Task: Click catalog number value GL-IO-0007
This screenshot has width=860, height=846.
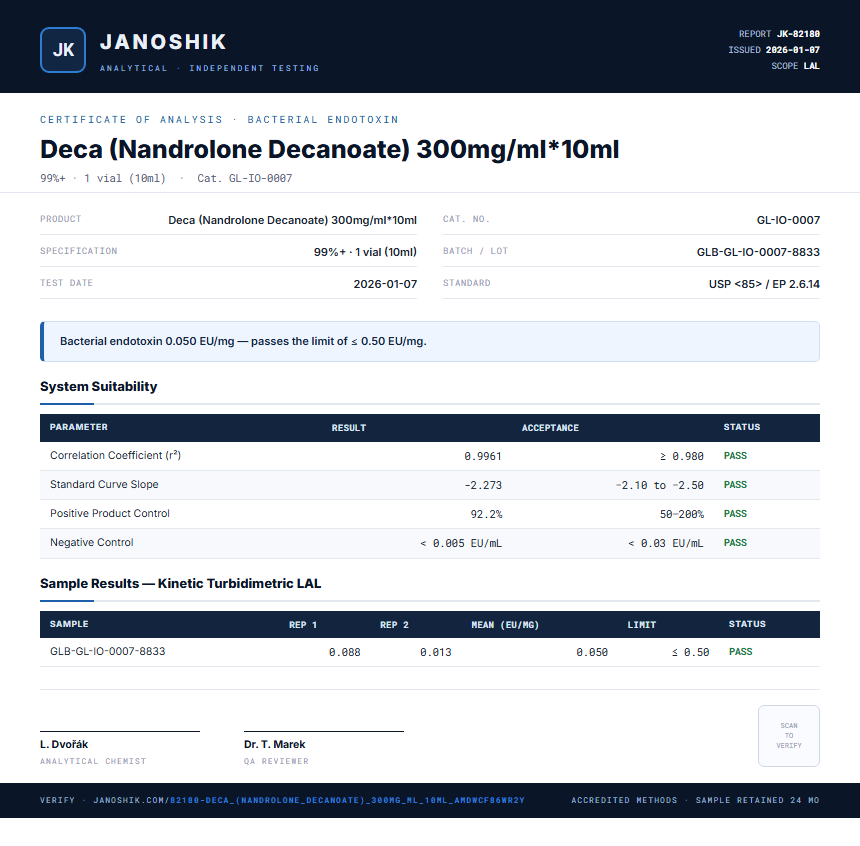Action: tap(788, 220)
